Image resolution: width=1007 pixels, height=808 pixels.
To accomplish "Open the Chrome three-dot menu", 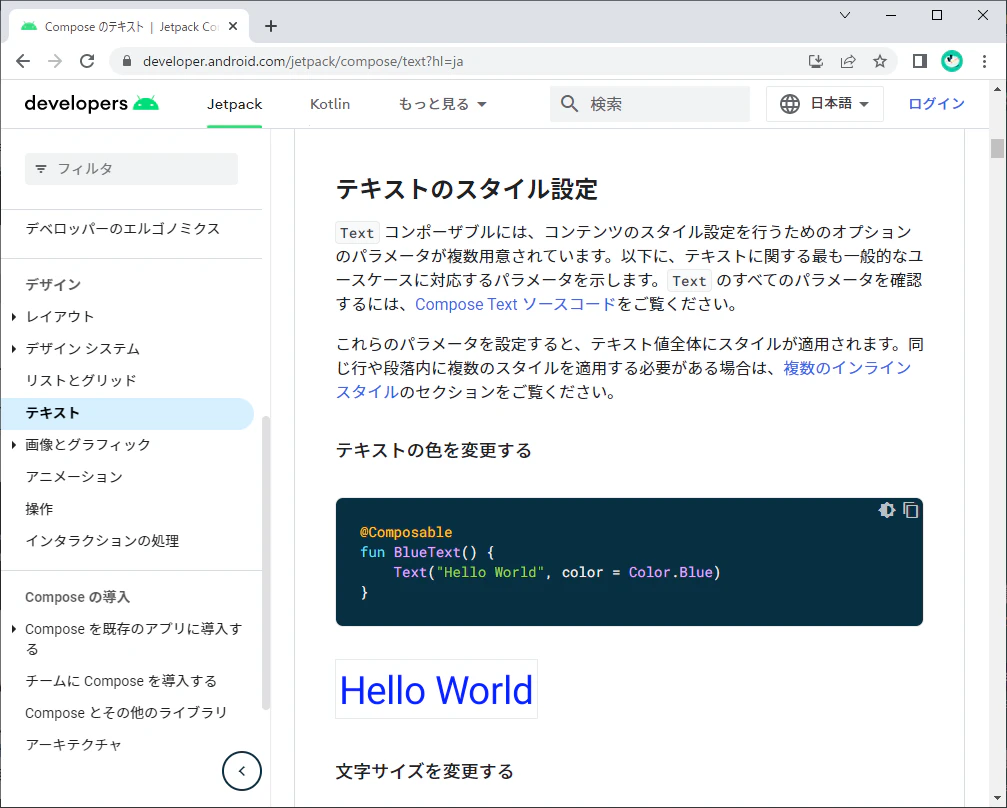I will point(985,61).
